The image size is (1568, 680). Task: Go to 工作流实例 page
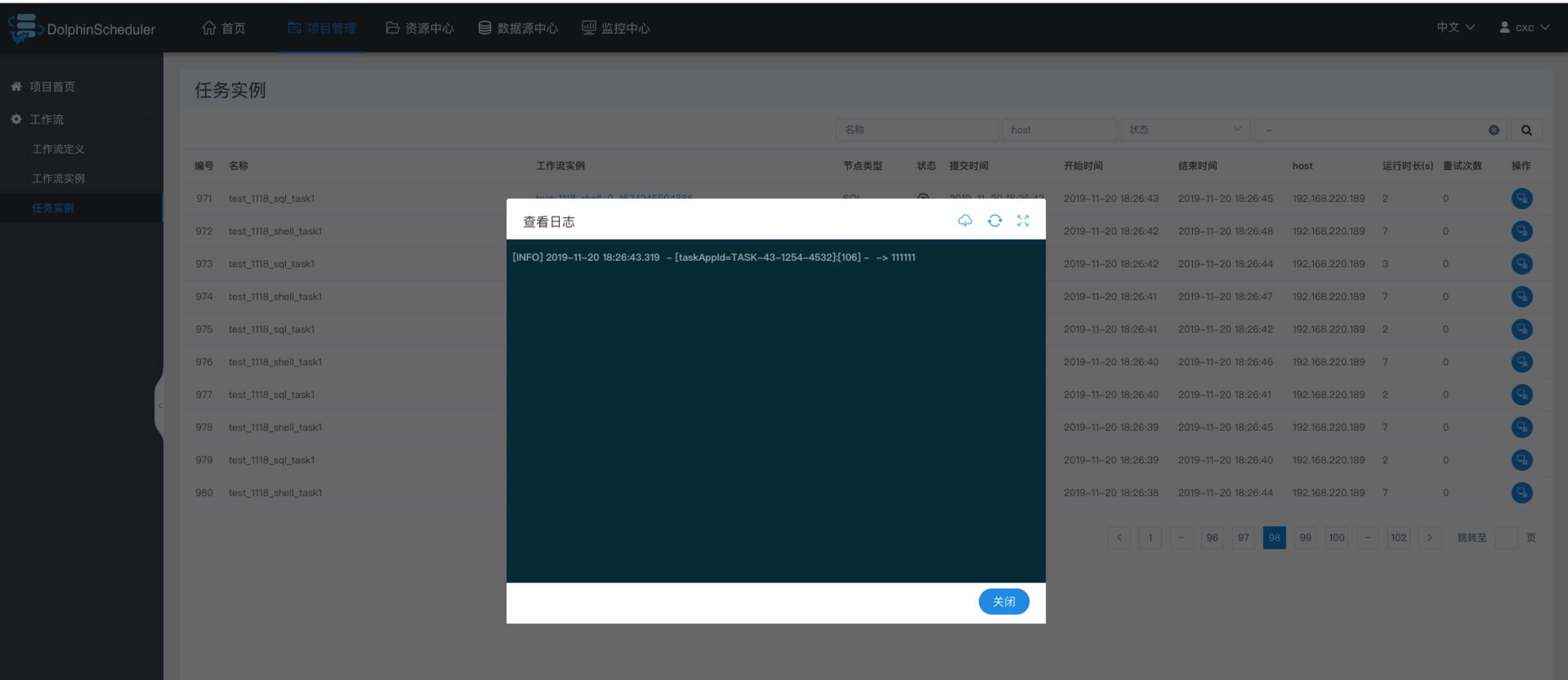[57, 178]
